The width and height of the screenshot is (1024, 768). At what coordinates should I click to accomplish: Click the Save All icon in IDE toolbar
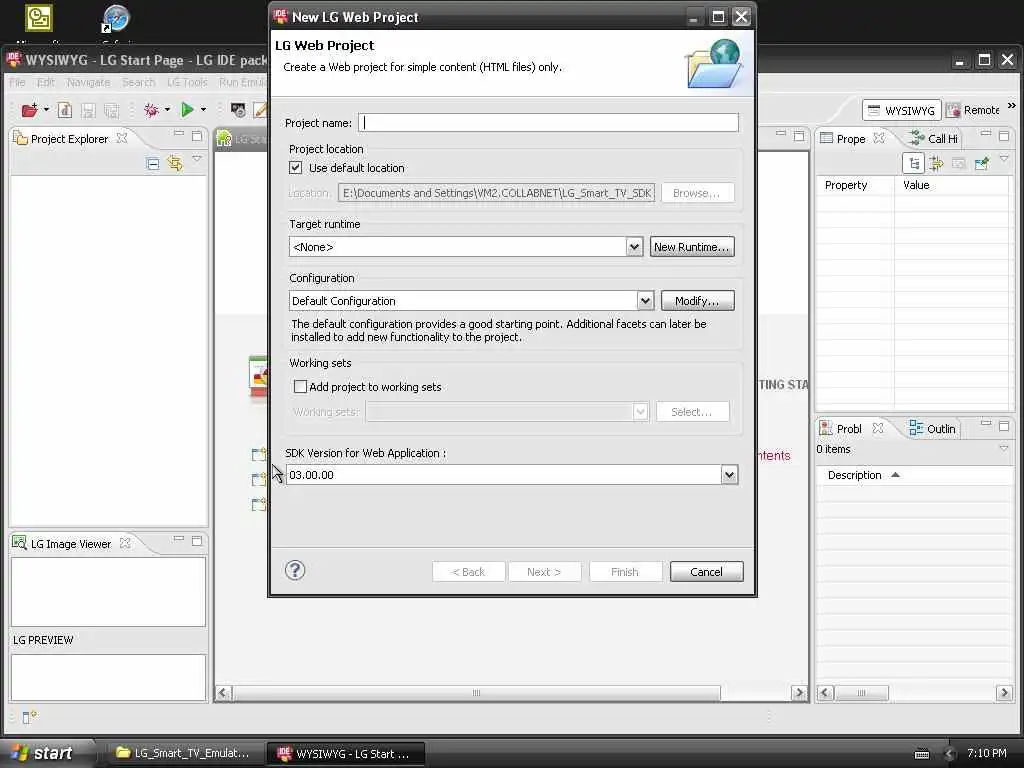click(112, 110)
